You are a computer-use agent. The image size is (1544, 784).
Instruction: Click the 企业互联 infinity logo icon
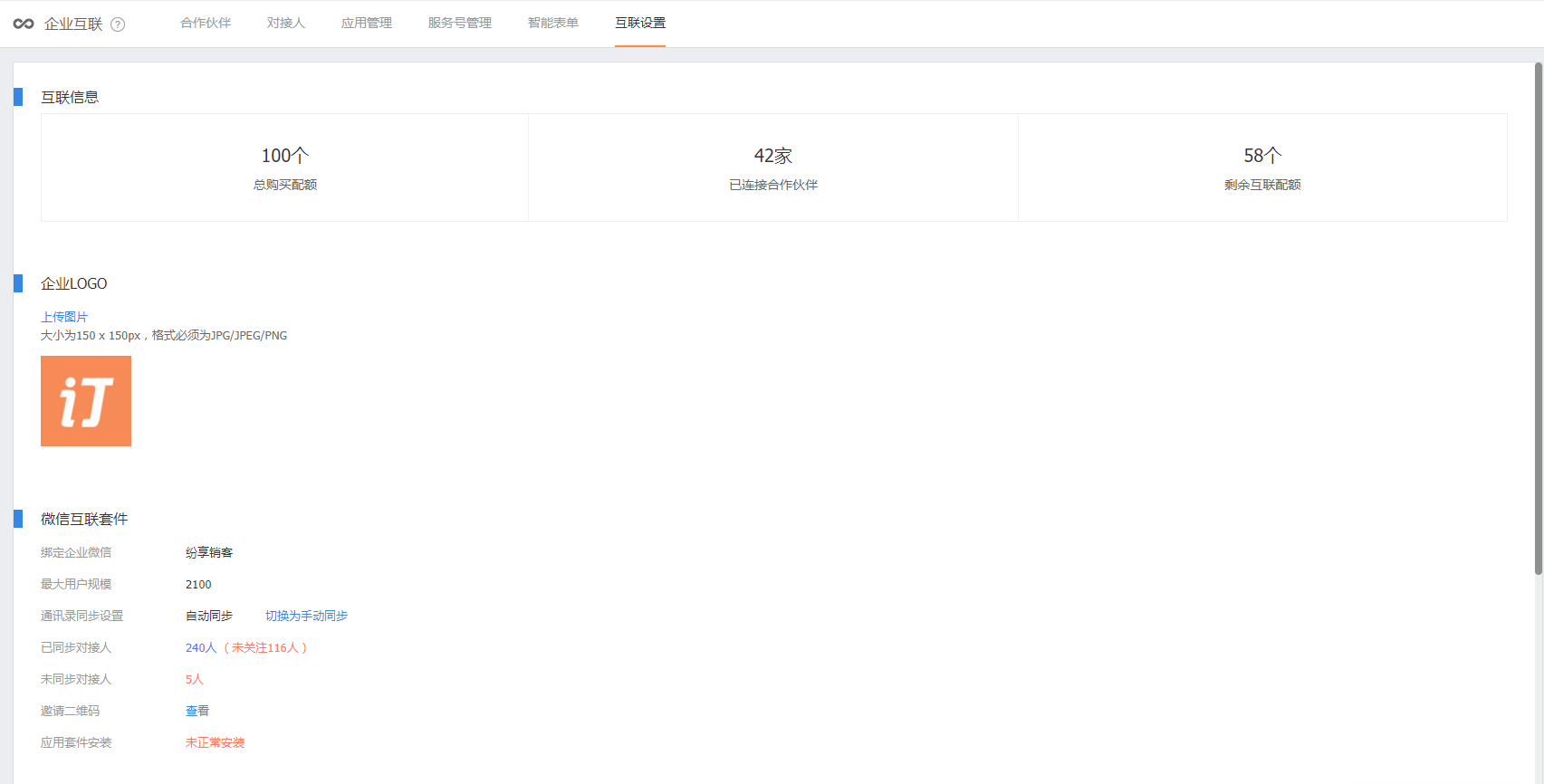point(24,24)
